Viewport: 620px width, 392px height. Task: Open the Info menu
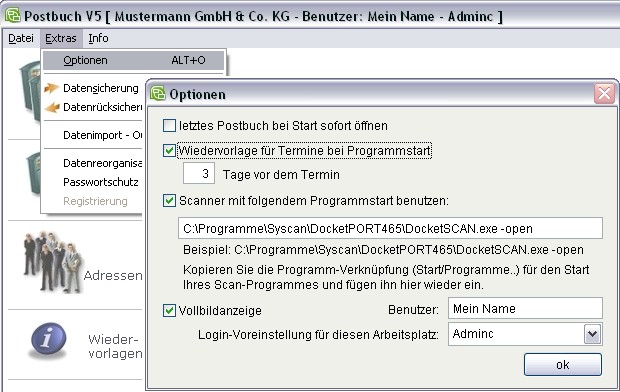click(98, 38)
